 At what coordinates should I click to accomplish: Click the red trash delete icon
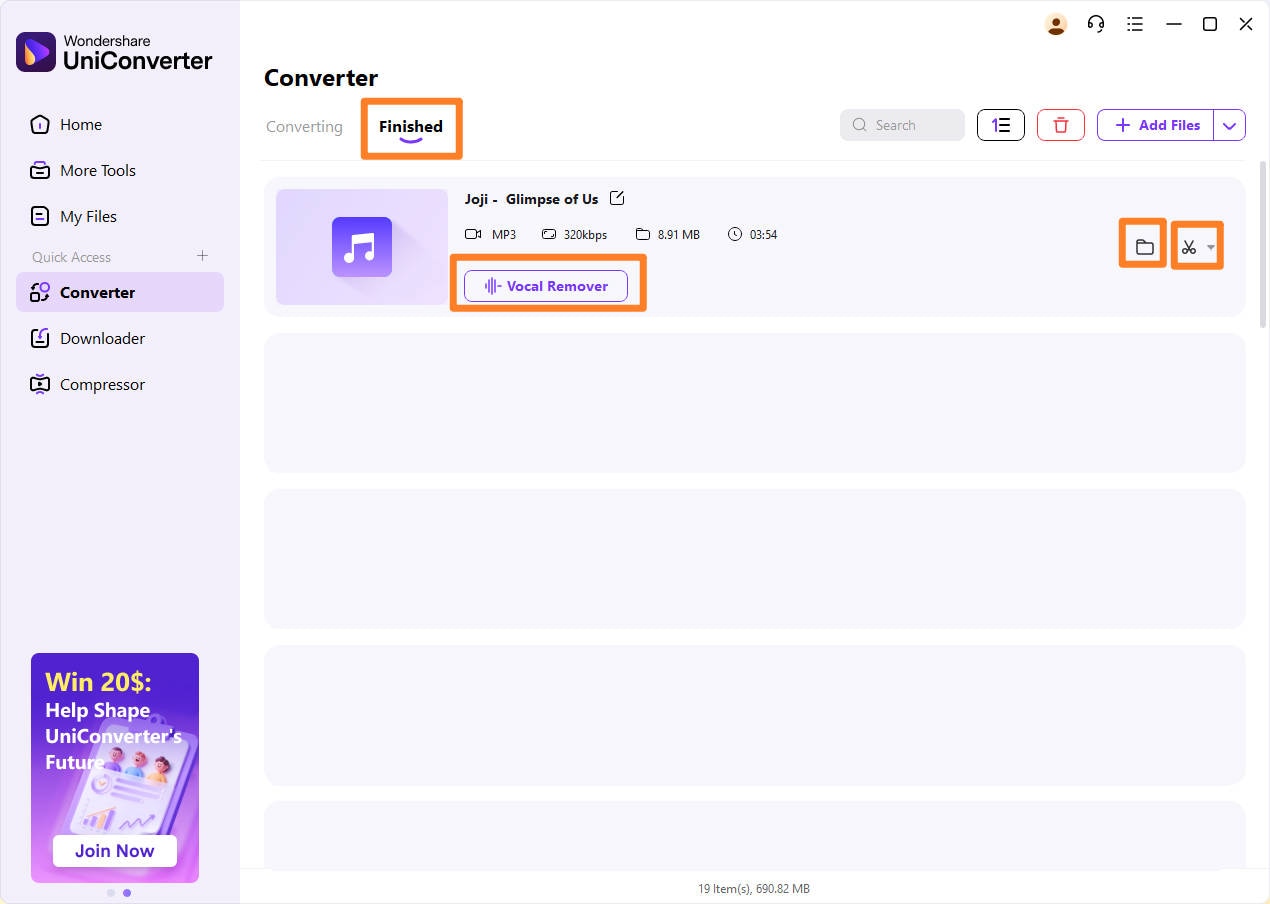click(1061, 125)
